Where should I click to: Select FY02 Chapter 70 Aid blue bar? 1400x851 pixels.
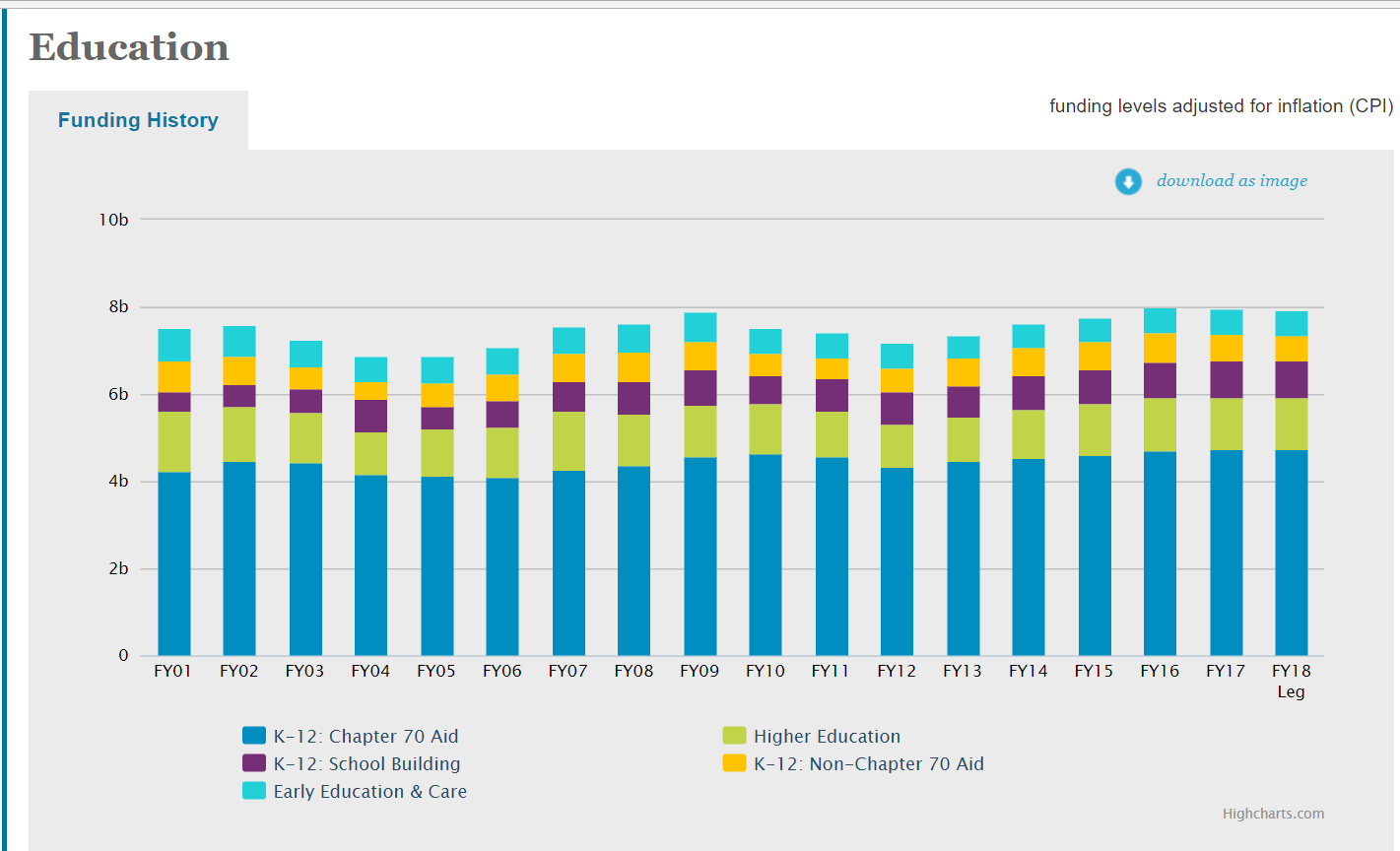click(x=239, y=558)
